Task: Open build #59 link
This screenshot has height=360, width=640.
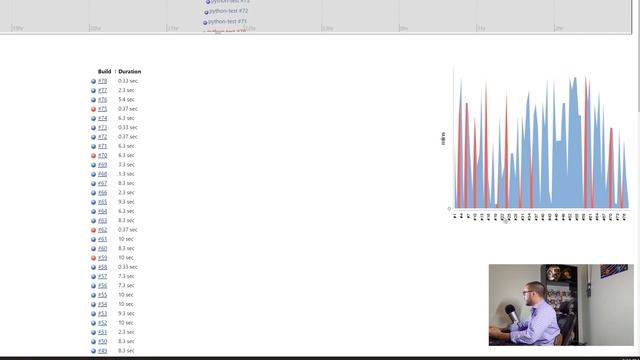Action: click(102, 258)
